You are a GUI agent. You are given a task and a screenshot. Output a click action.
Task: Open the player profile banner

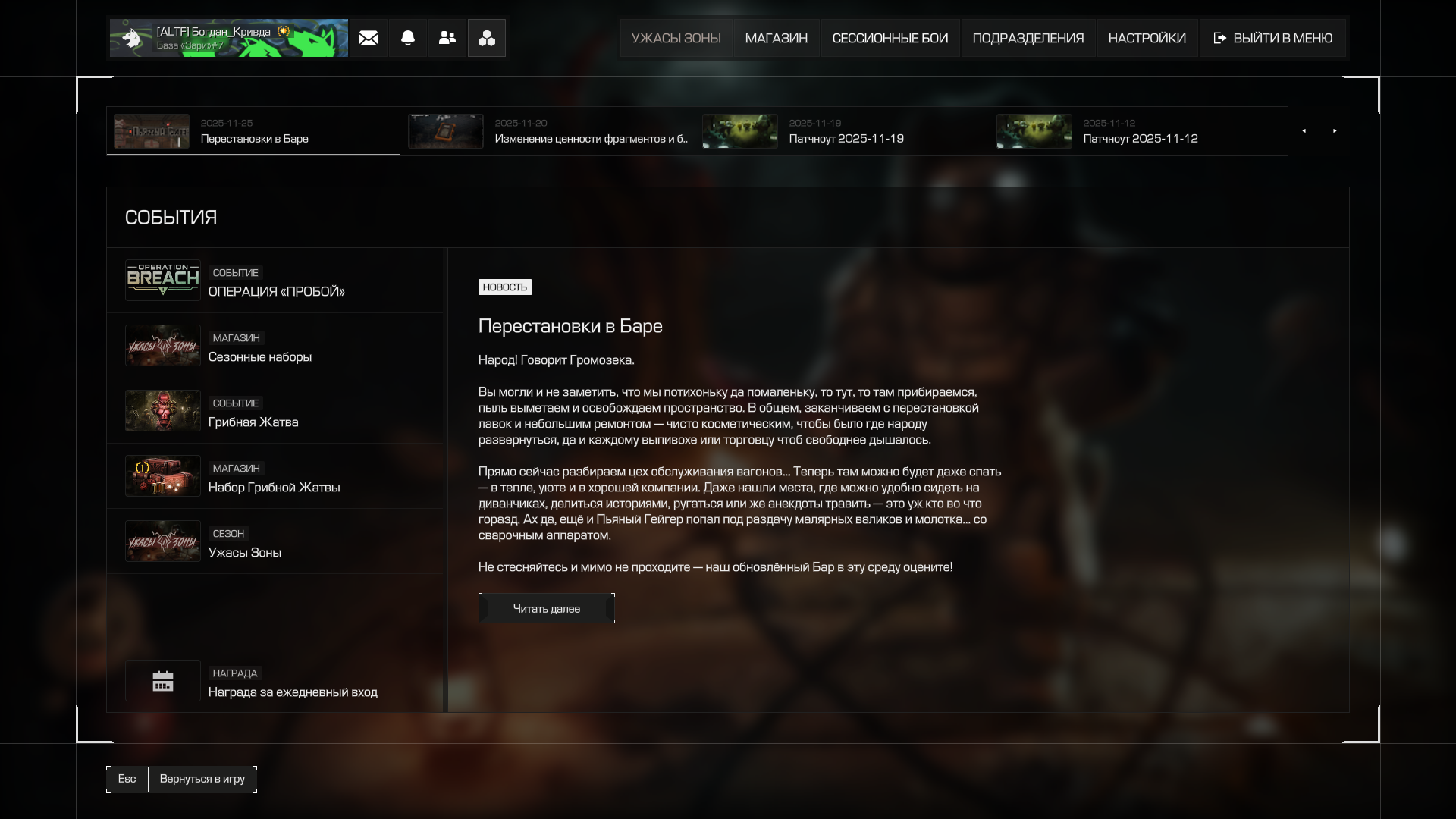point(228,38)
